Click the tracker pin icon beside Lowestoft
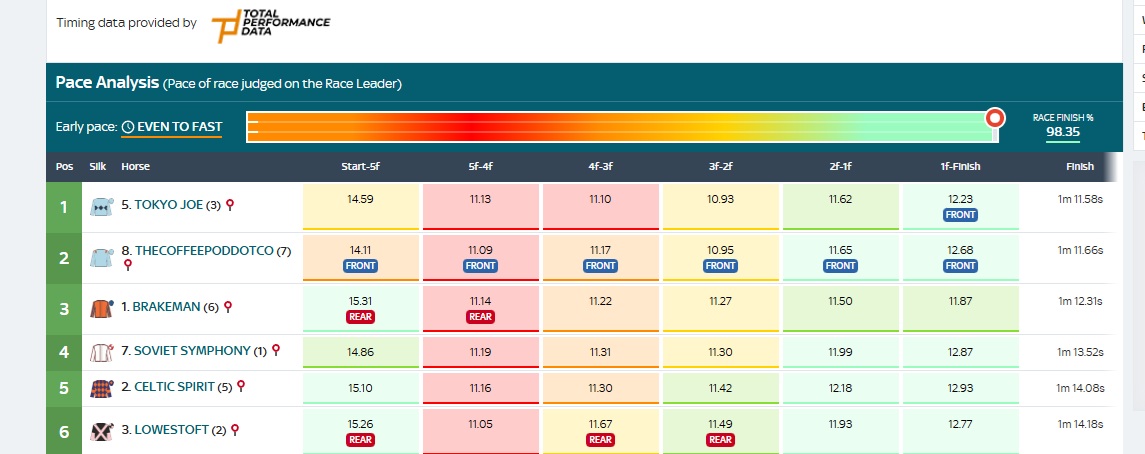The image size is (1145, 454). click(235, 430)
